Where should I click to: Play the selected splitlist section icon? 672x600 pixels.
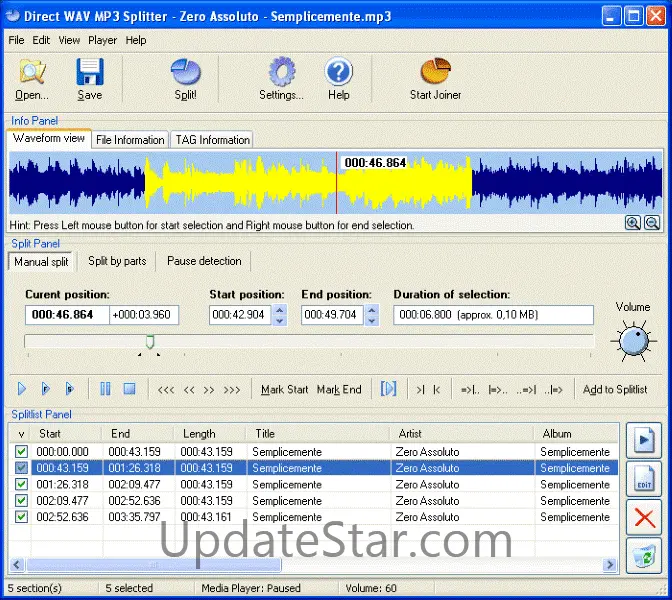644,440
